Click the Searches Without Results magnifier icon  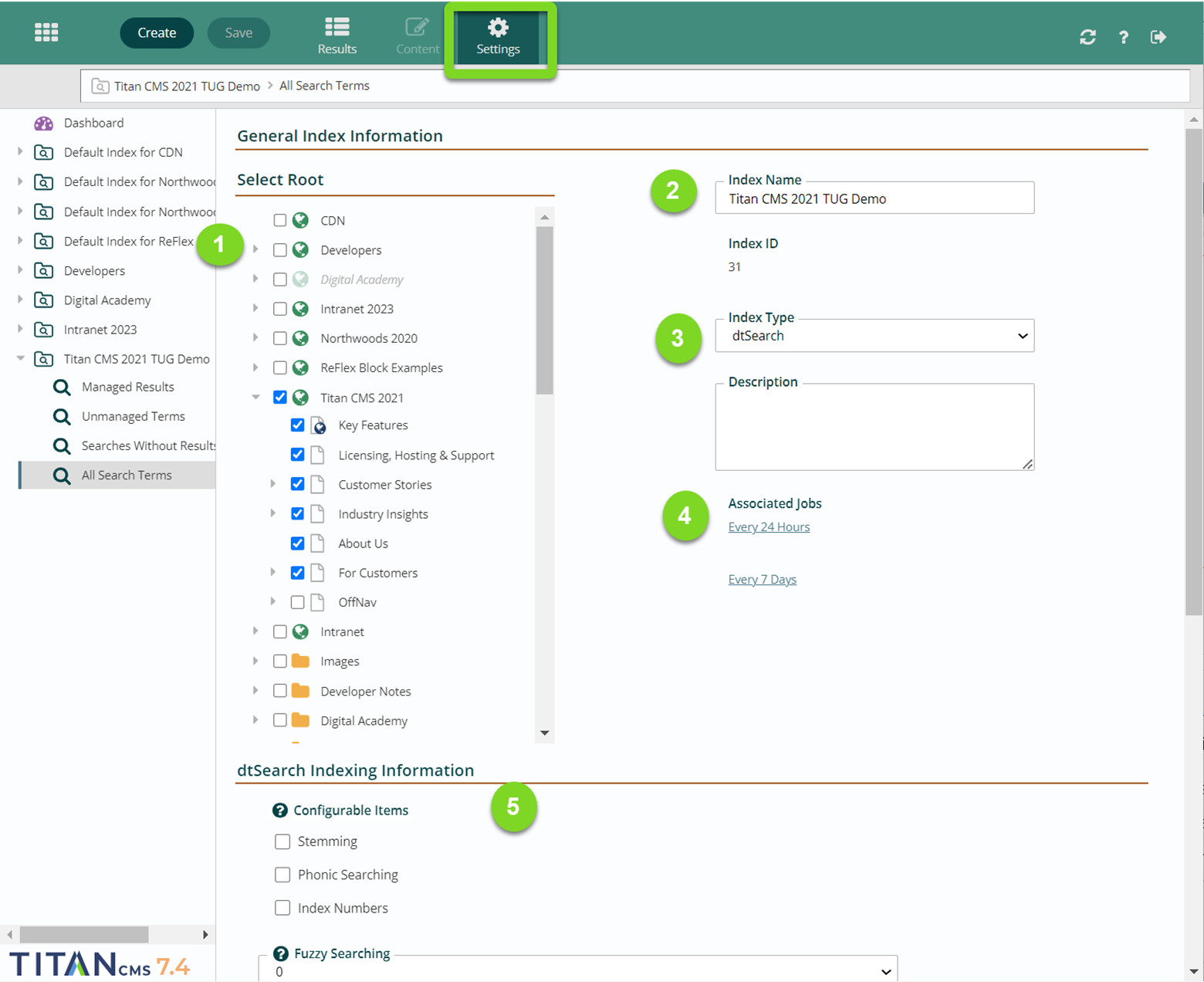62,445
